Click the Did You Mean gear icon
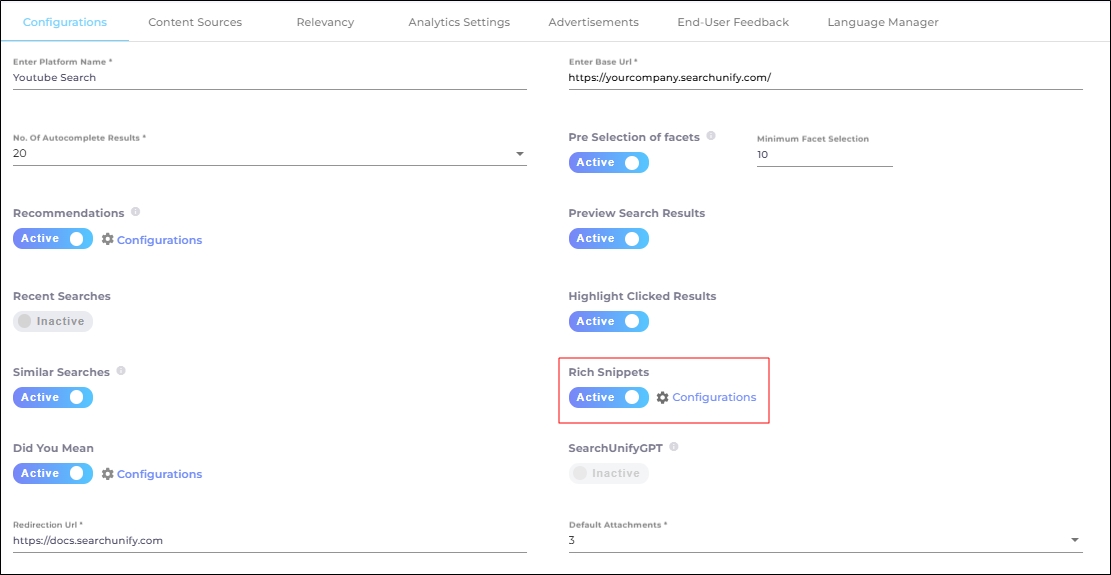This screenshot has height=575, width=1111. [108, 474]
